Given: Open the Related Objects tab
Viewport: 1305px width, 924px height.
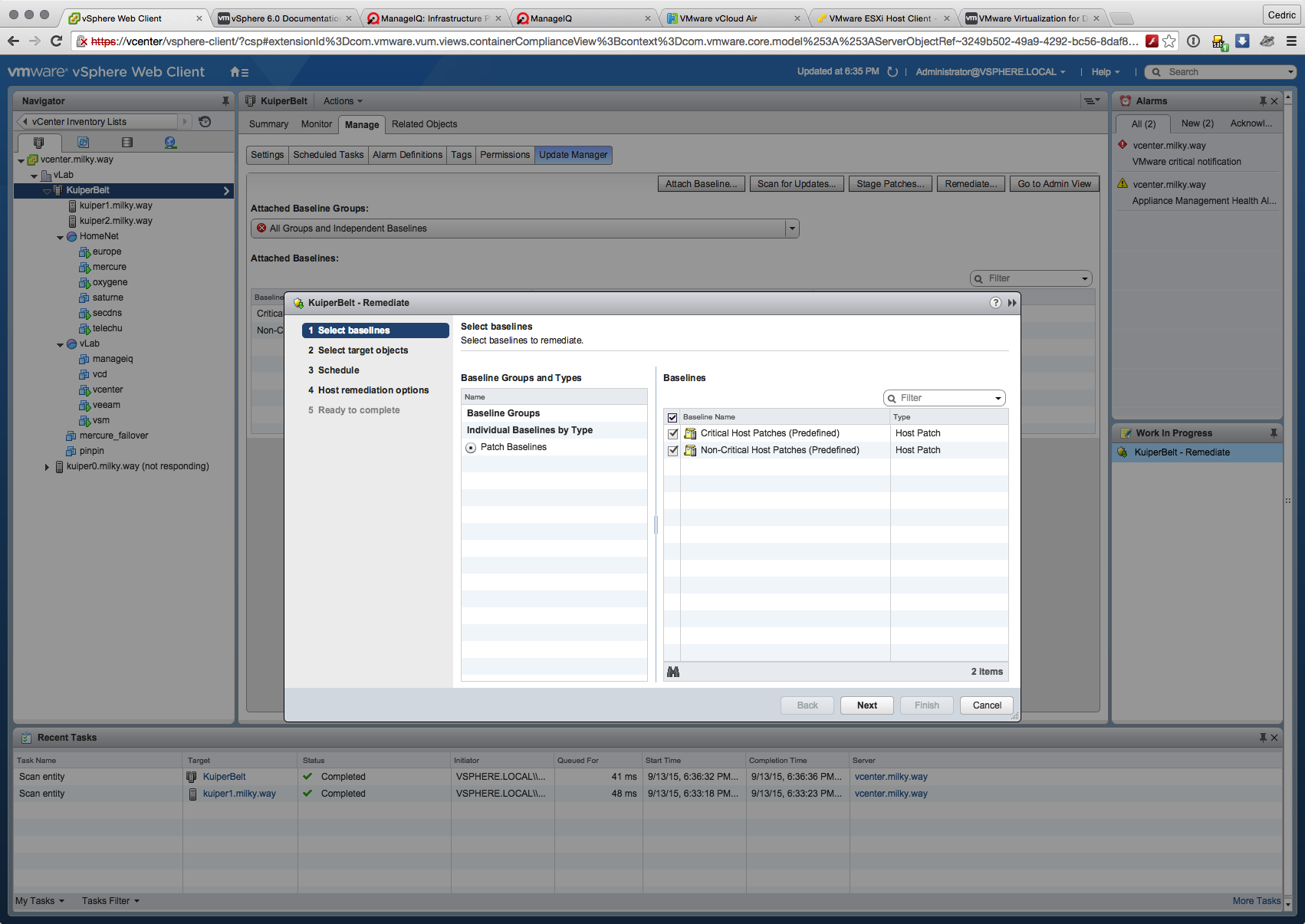Looking at the screenshot, I should [424, 124].
